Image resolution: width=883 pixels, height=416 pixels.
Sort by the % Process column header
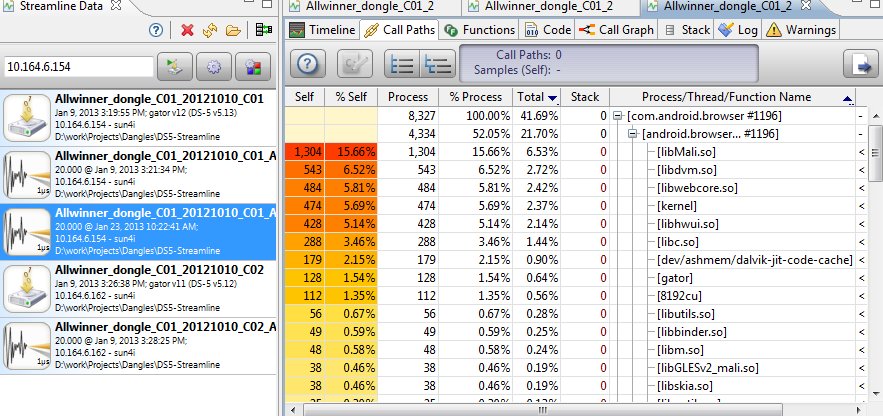point(475,97)
